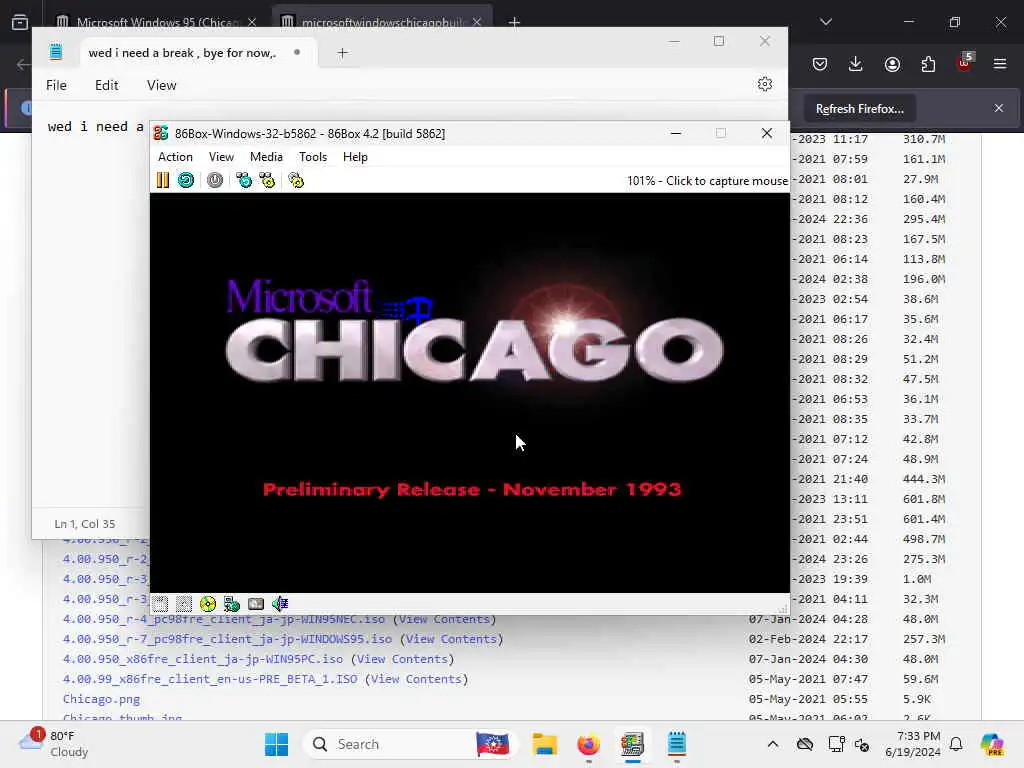This screenshot has height=768, width=1024.
Task: Dismiss the Refresh Firefox notification bar
Action: 999,108
